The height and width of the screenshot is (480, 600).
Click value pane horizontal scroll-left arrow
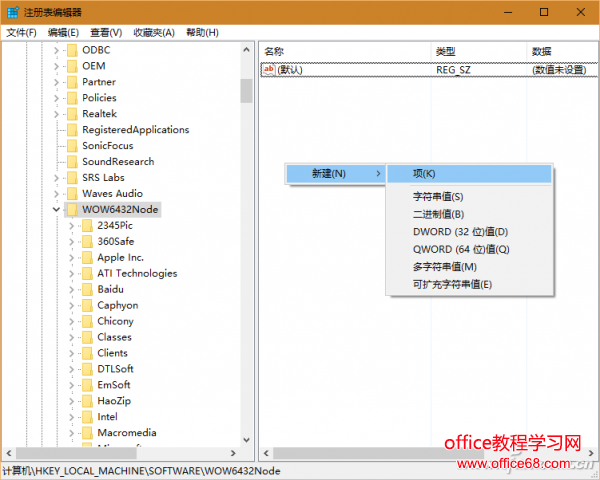click(266, 453)
